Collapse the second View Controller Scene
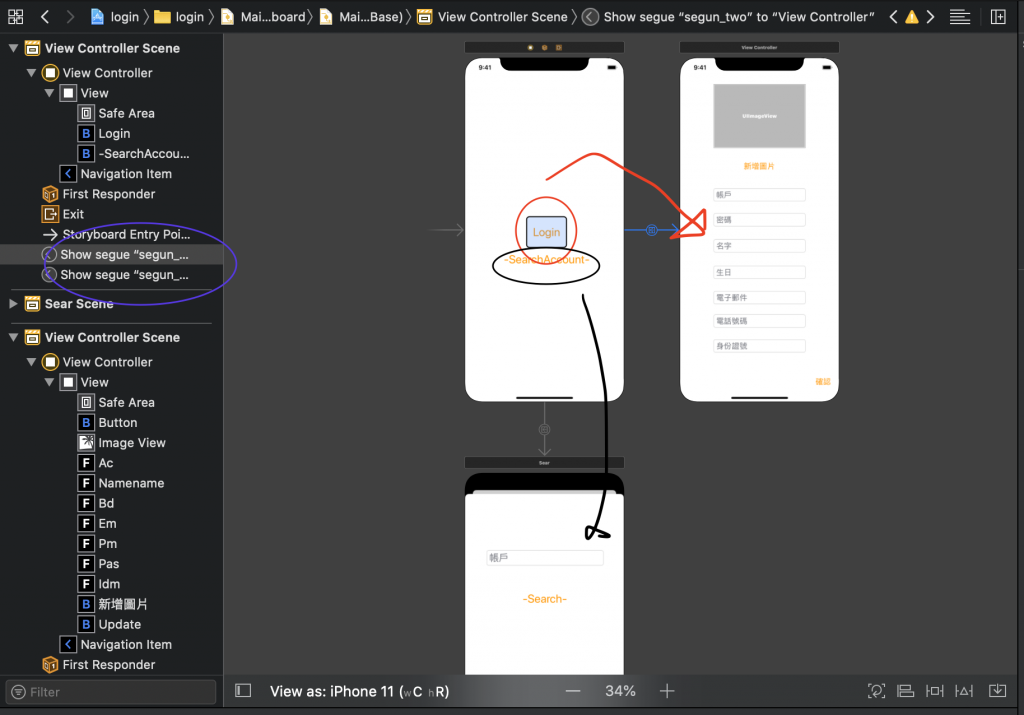This screenshot has height=715, width=1024. (13, 337)
